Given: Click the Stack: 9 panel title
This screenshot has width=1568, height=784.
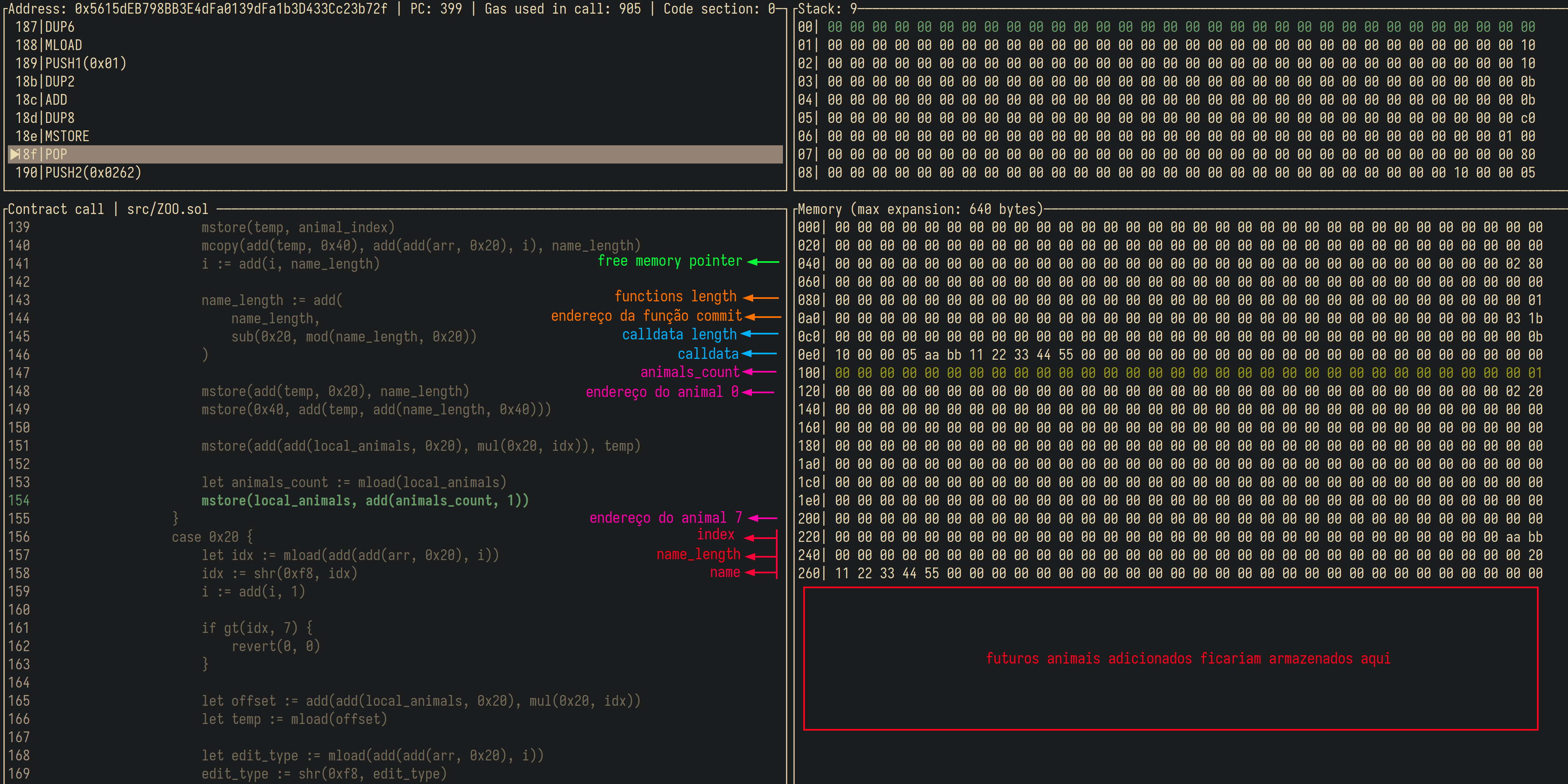Looking at the screenshot, I should (826, 9).
